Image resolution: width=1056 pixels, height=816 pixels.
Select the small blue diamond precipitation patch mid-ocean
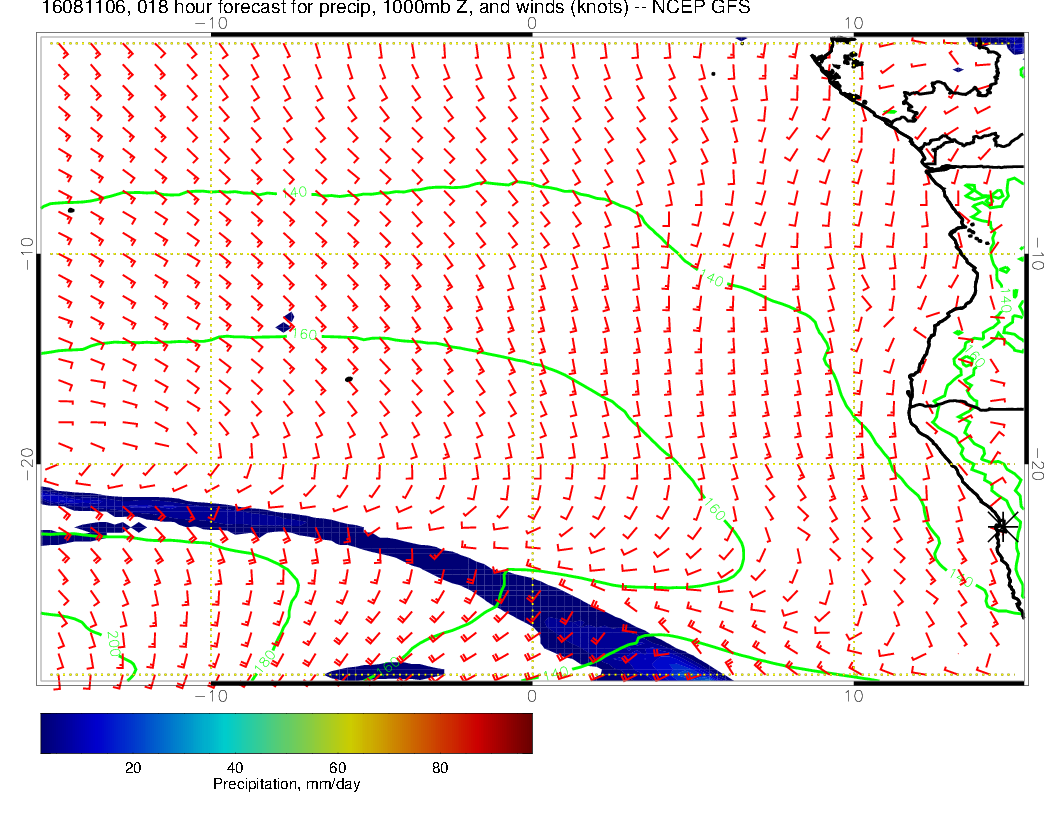(287, 322)
